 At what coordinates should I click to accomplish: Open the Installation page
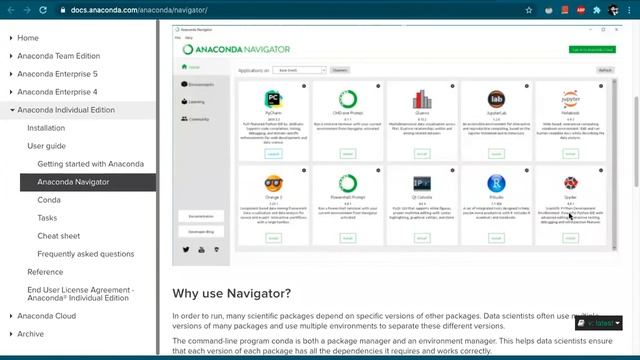tap(46, 128)
